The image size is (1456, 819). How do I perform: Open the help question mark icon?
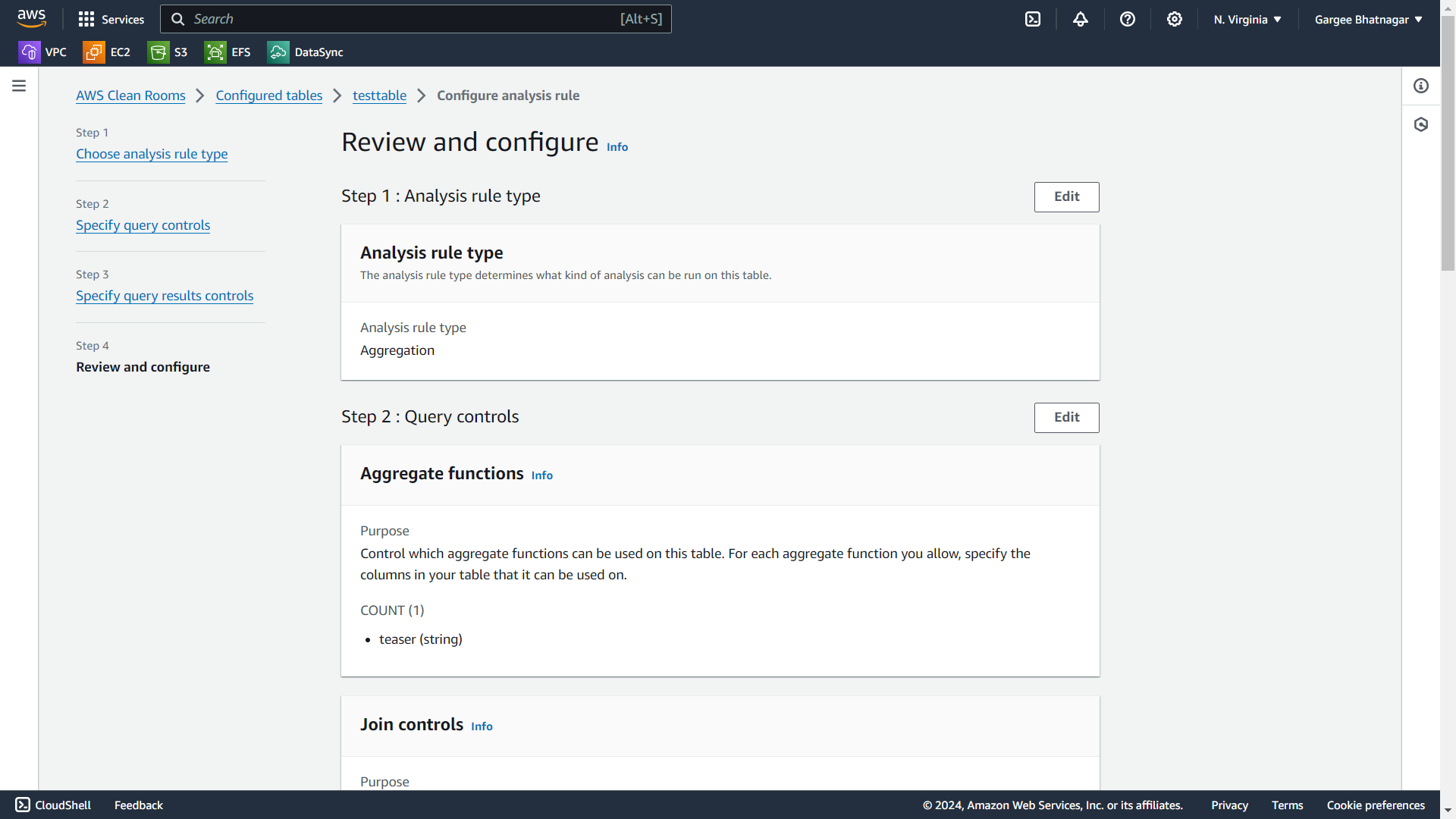(x=1128, y=19)
